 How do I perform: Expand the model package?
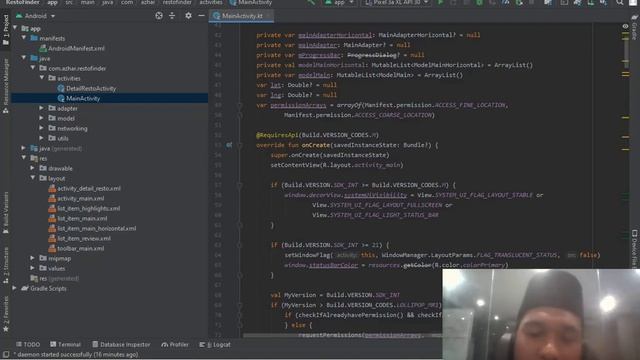click(42, 118)
